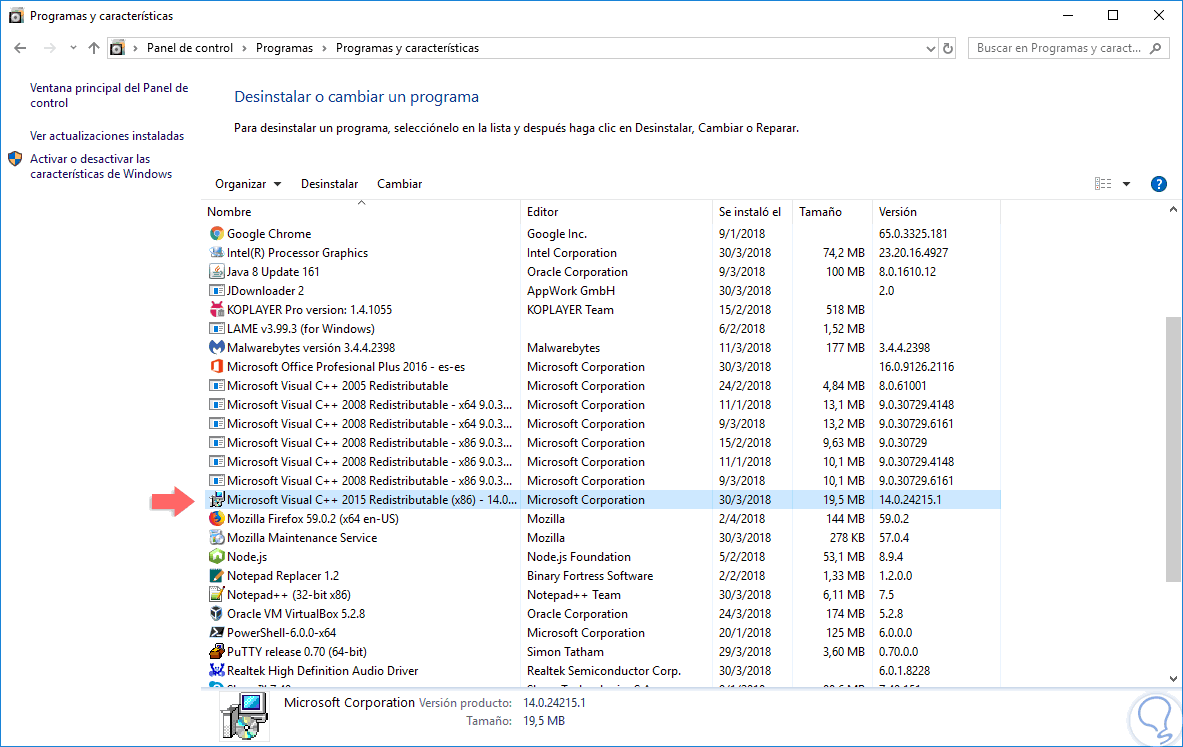The height and width of the screenshot is (747, 1183).
Task: Select Visual C++ 2008 version 9.0.30729 row
Action: (x=603, y=443)
